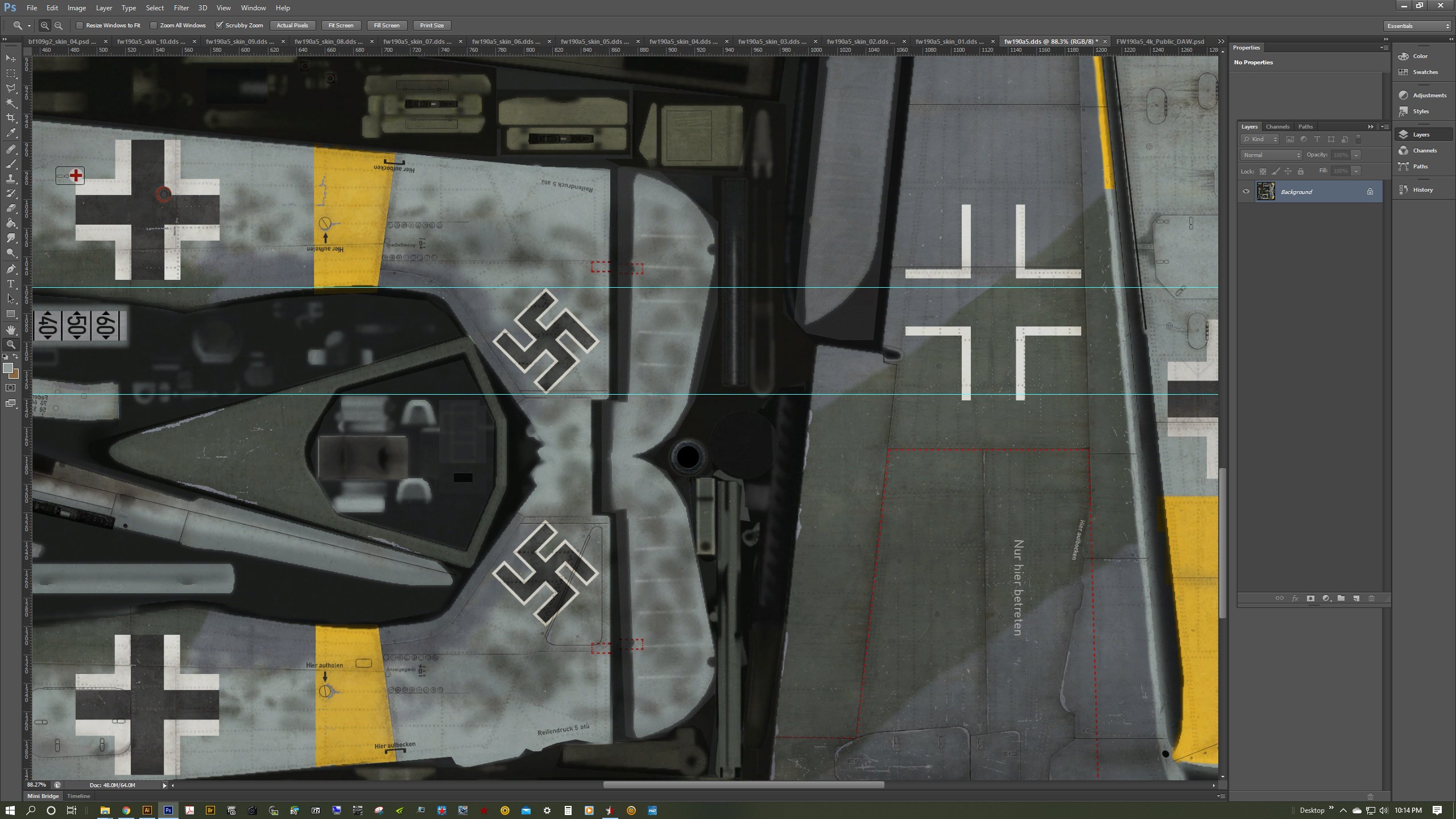
Task: Open the Normal blend mode dropdown
Action: point(1271,155)
